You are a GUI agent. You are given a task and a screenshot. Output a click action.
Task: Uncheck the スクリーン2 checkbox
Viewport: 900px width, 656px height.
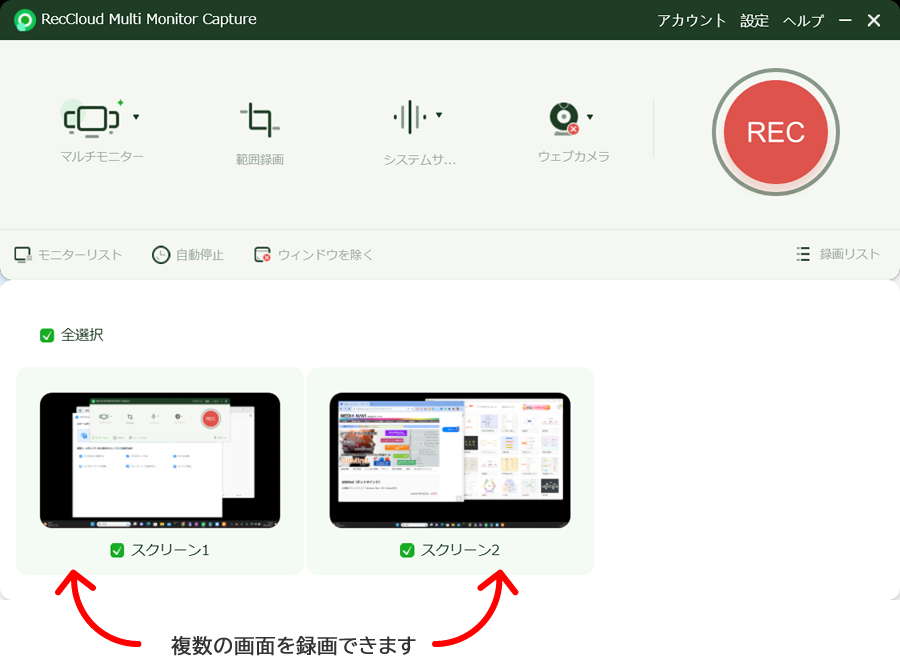(x=407, y=550)
